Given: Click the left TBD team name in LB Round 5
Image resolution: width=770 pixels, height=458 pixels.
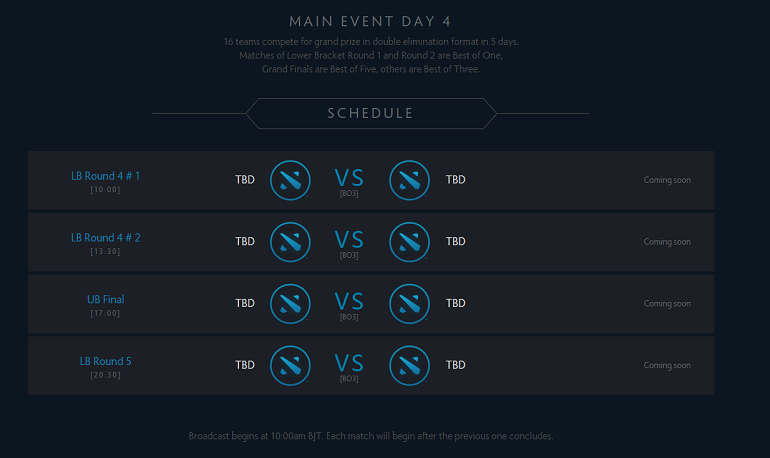Looking at the screenshot, I should tap(245, 365).
